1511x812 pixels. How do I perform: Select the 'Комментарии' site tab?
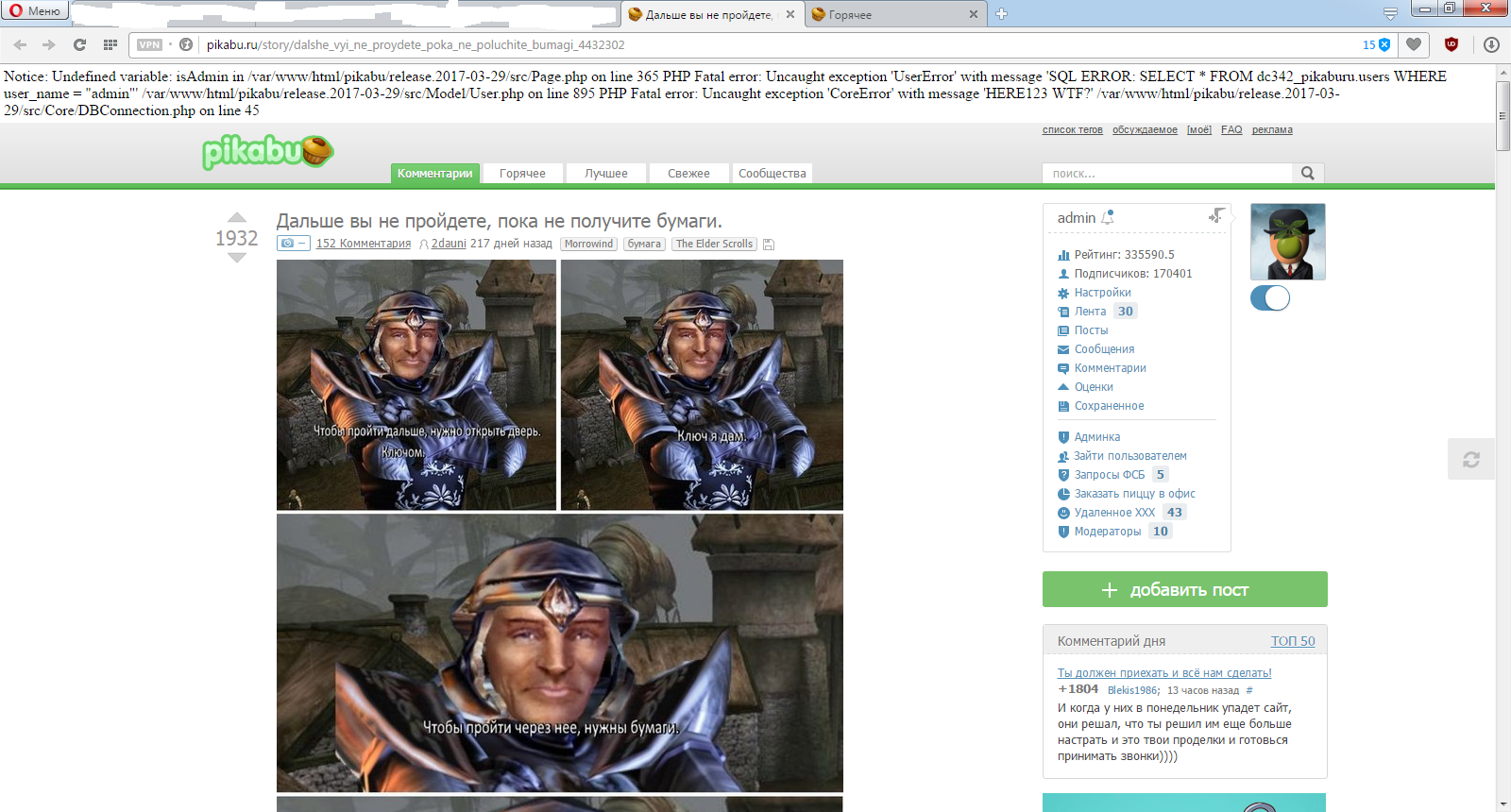[x=435, y=173]
